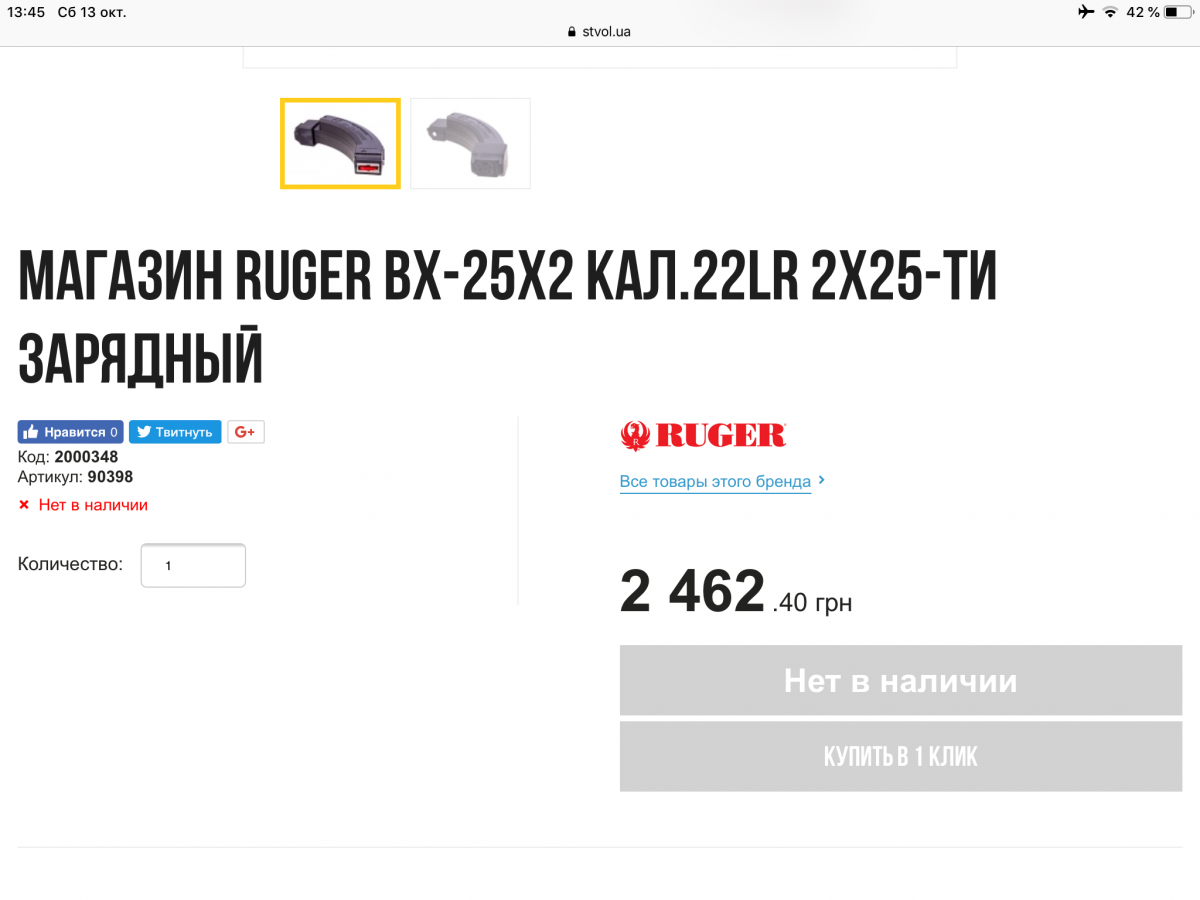
Task: Open Все товары этого бренда link
Action: point(715,482)
